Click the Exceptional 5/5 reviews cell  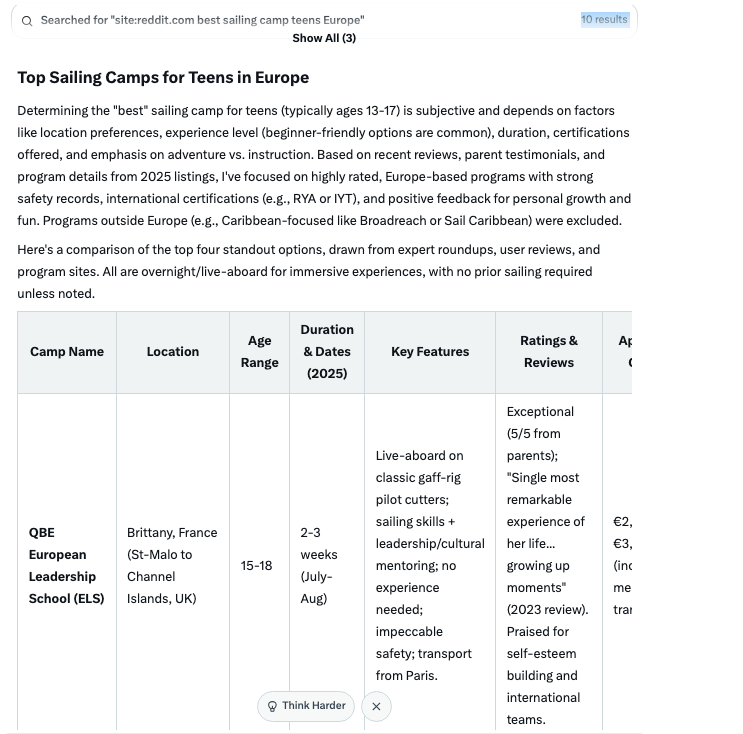[549, 566]
